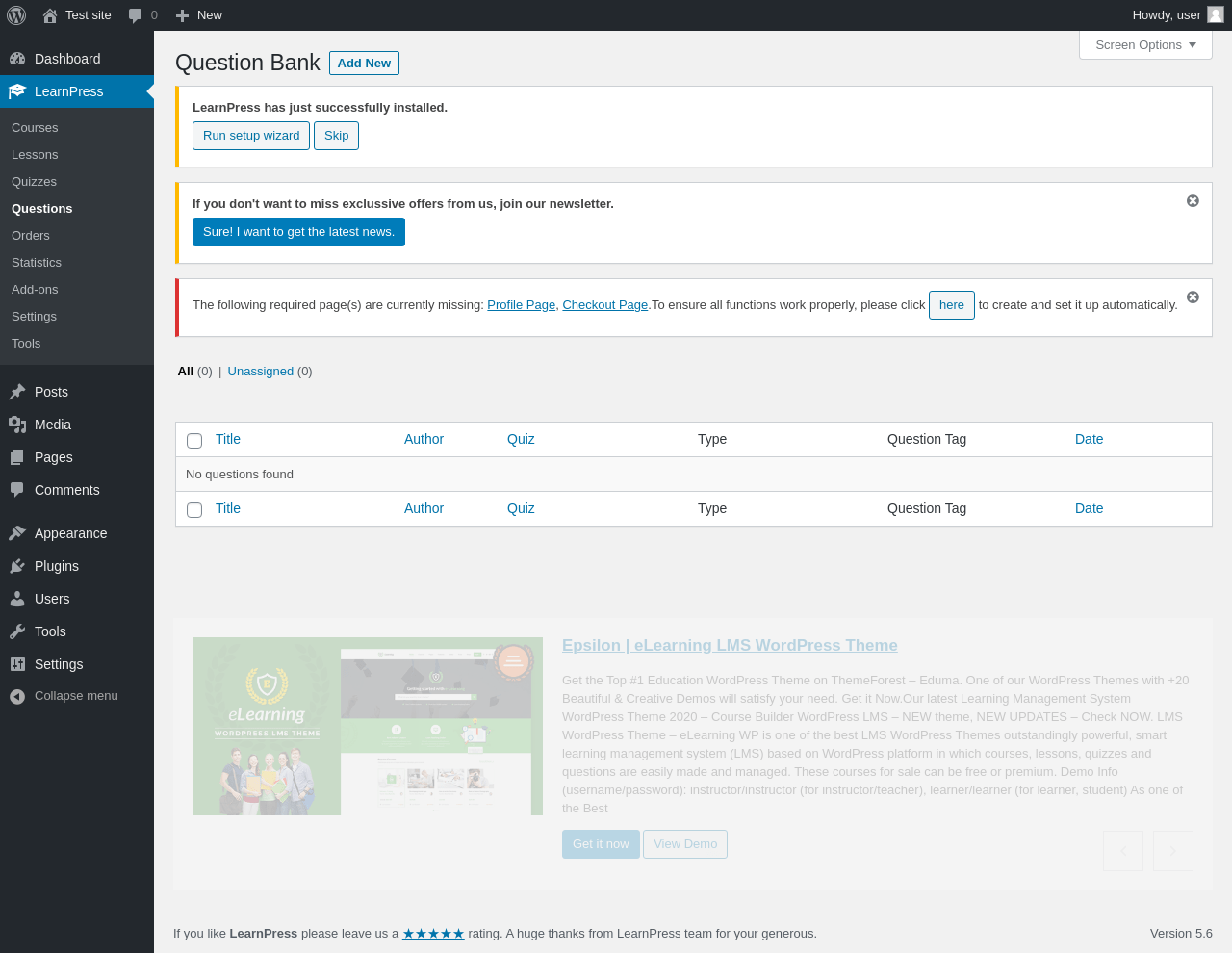Go to previous theme slide arrow
This screenshot has height=953, width=1232.
(1123, 851)
